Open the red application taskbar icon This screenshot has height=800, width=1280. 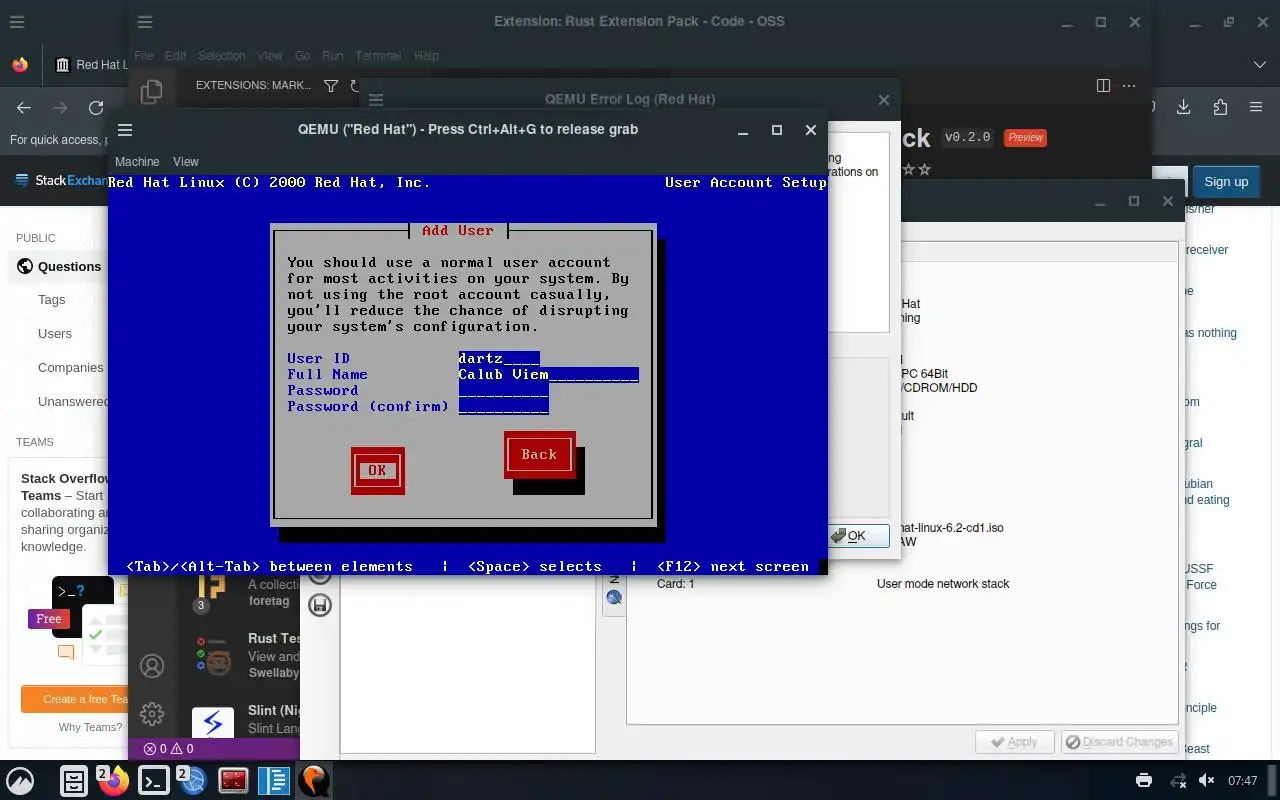pos(233,781)
